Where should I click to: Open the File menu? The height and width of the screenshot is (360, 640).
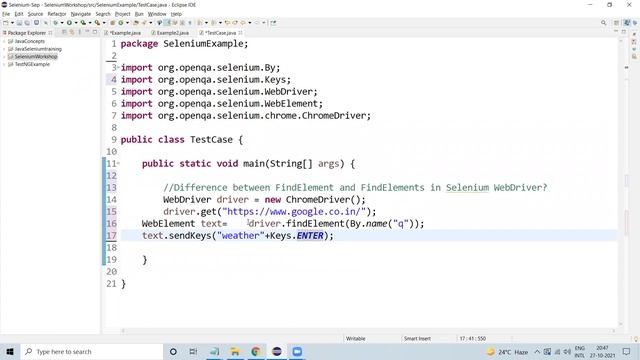click(x=6, y=14)
